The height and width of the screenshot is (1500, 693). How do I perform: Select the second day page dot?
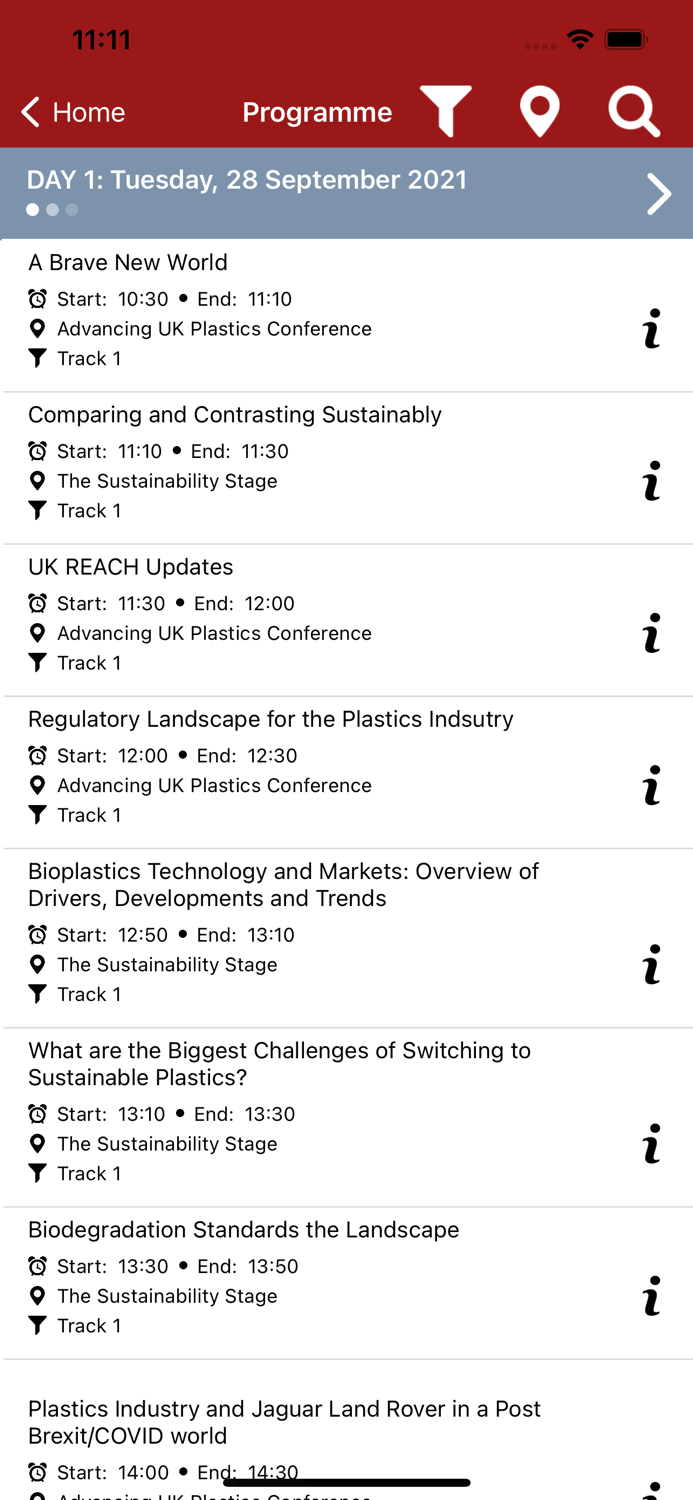click(x=52, y=210)
